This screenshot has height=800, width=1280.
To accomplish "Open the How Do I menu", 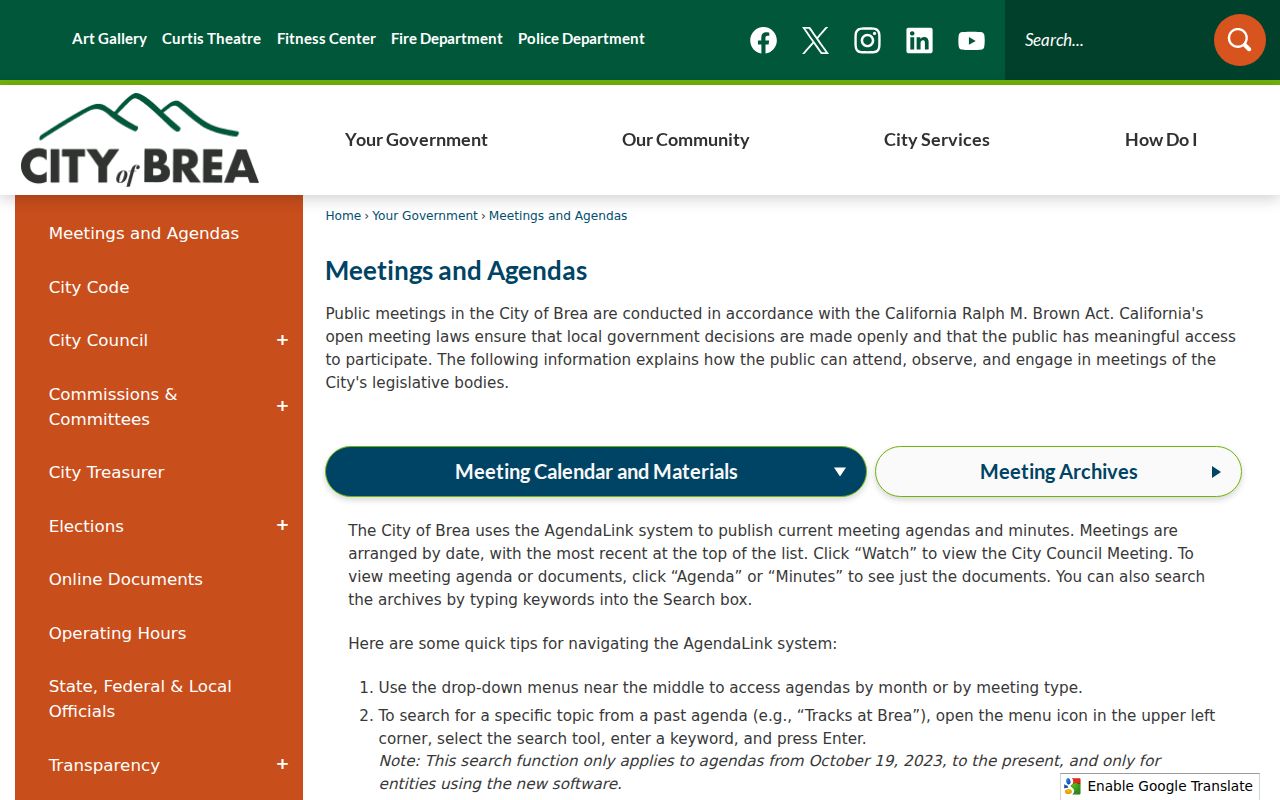I will 1161,140.
